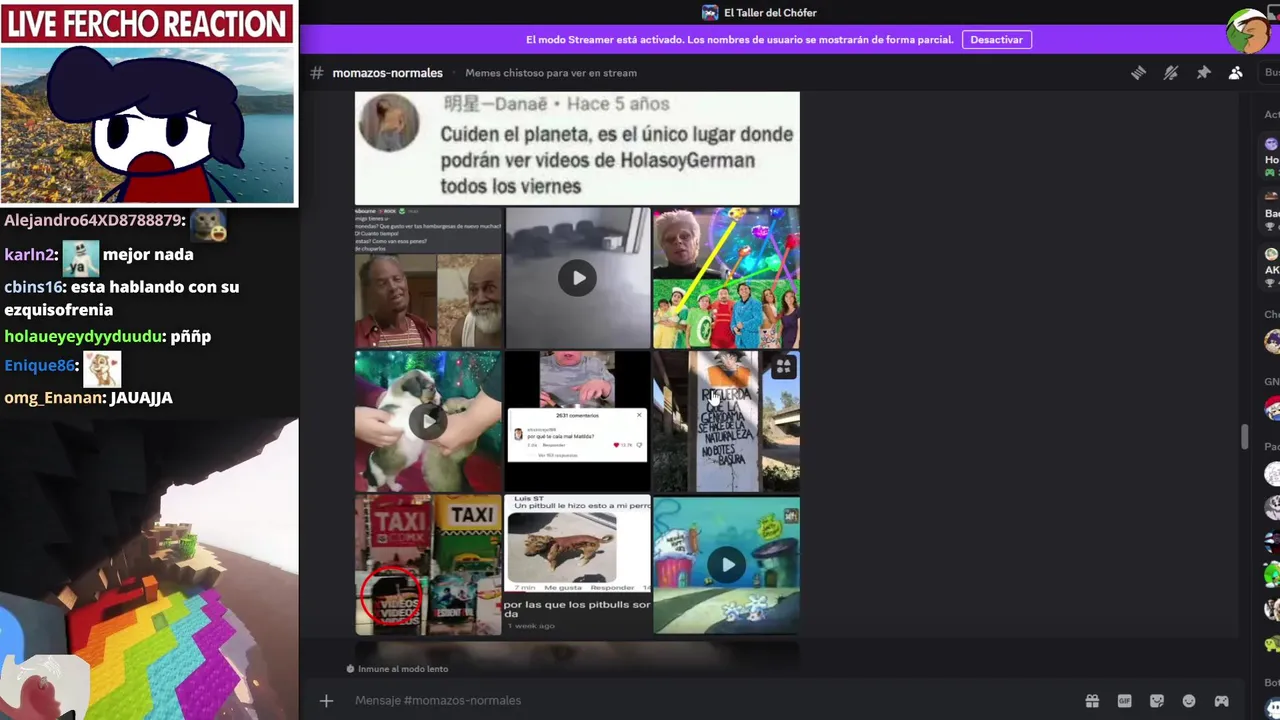Play the gray room video thumbnail
This screenshot has height=720, width=1280.
[x=577, y=278]
